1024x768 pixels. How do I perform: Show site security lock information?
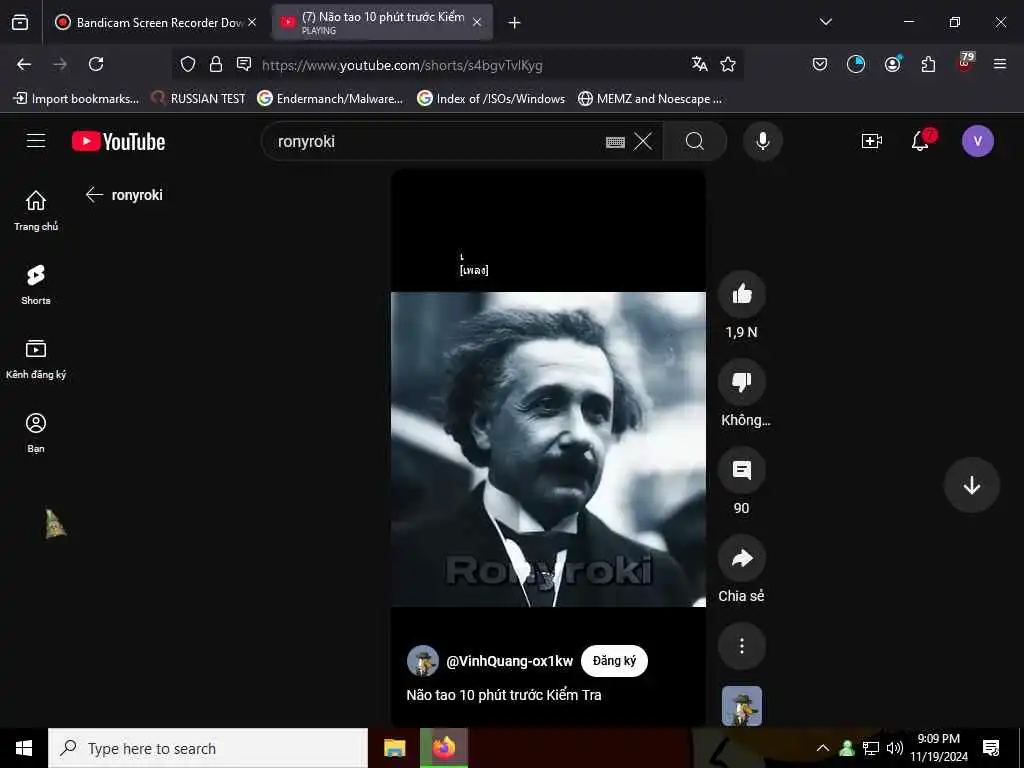(x=216, y=64)
